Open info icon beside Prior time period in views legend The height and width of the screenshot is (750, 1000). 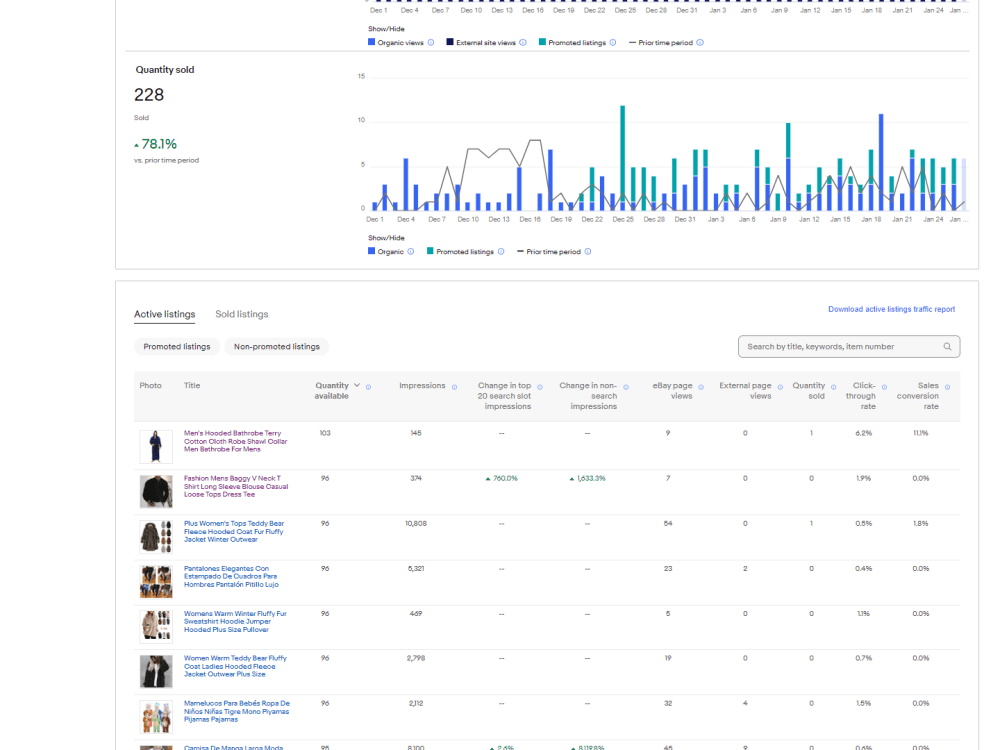coord(700,43)
